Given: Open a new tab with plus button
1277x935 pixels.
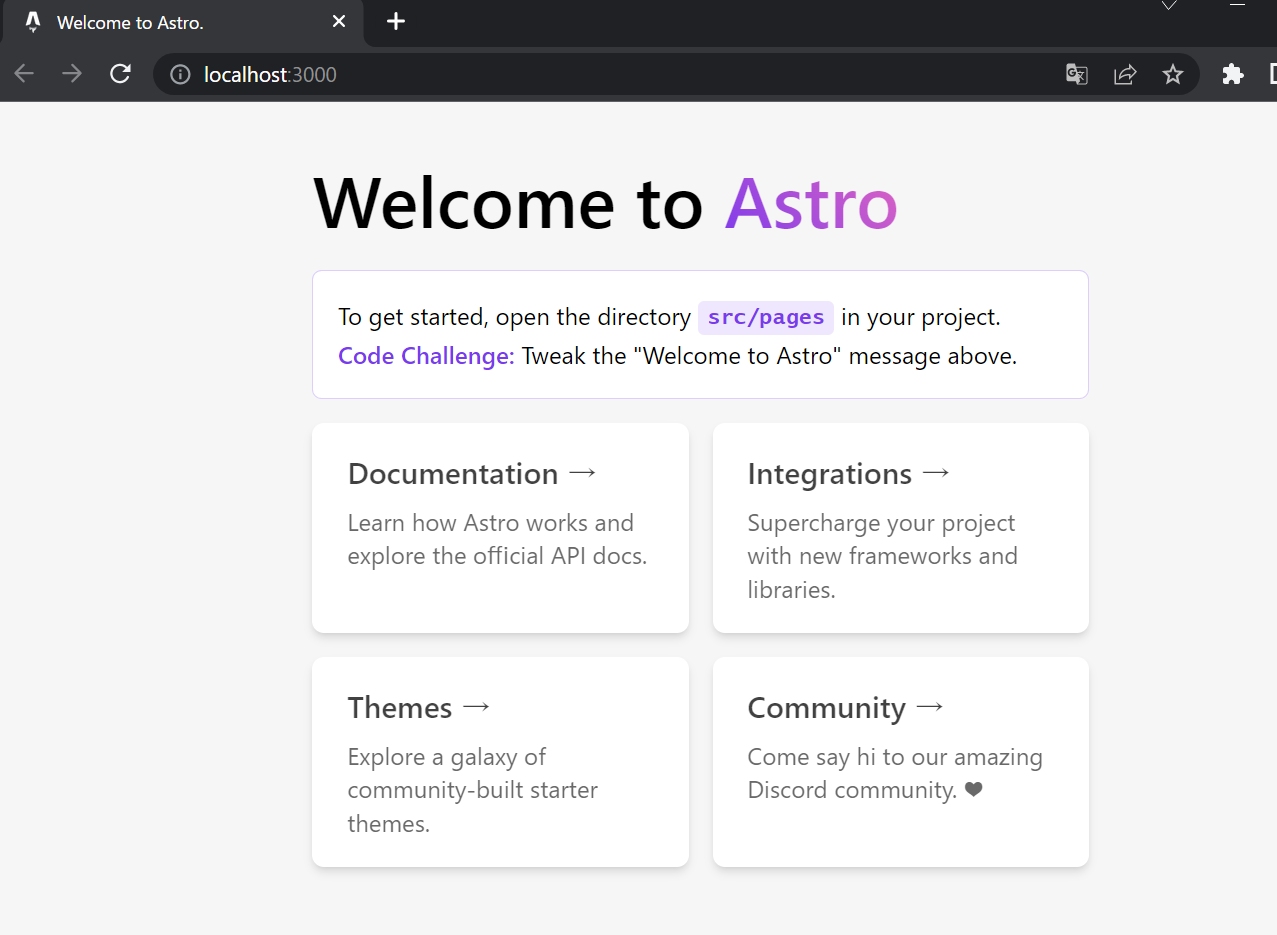Looking at the screenshot, I should click(396, 21).
